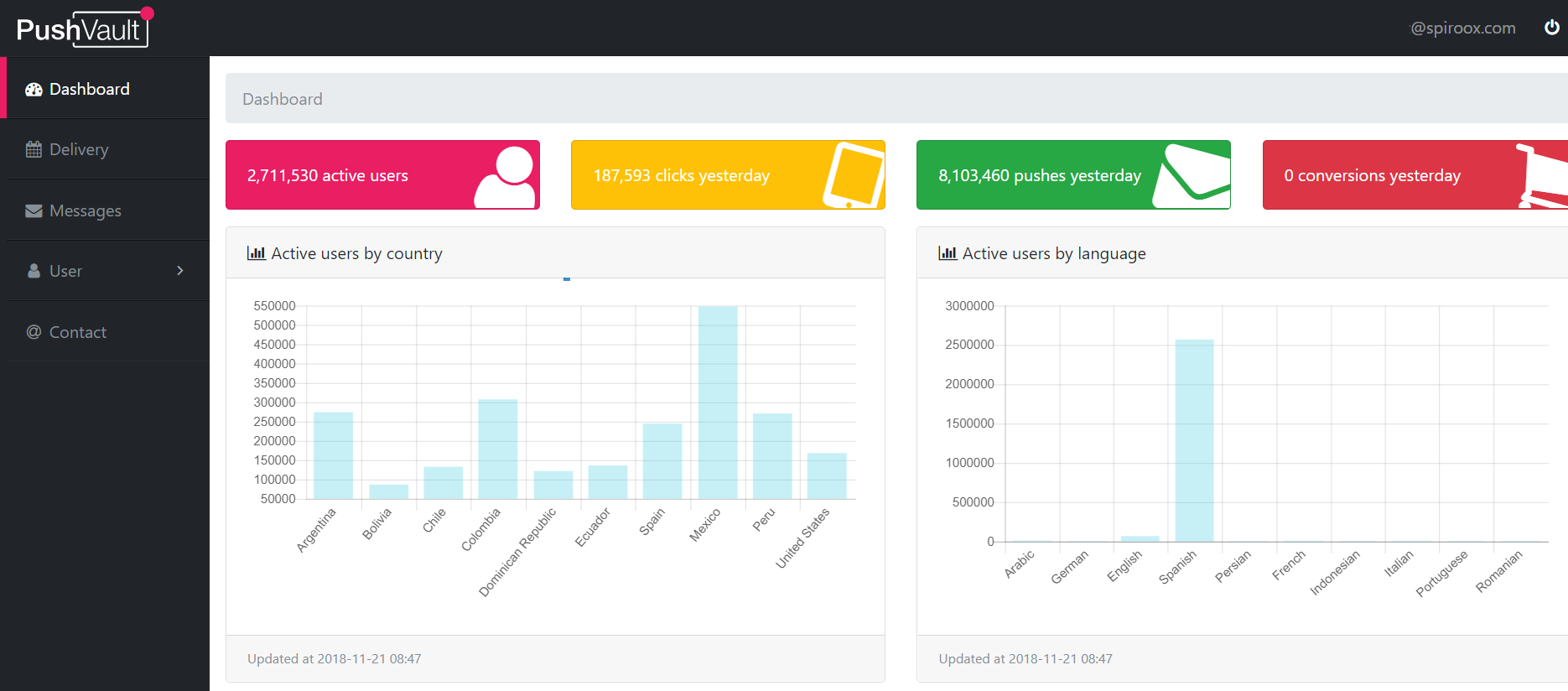This screenshot has width=1568, height=691.
Task: Click the User person icon in sidebar
Action: click(x=34, y=271)
